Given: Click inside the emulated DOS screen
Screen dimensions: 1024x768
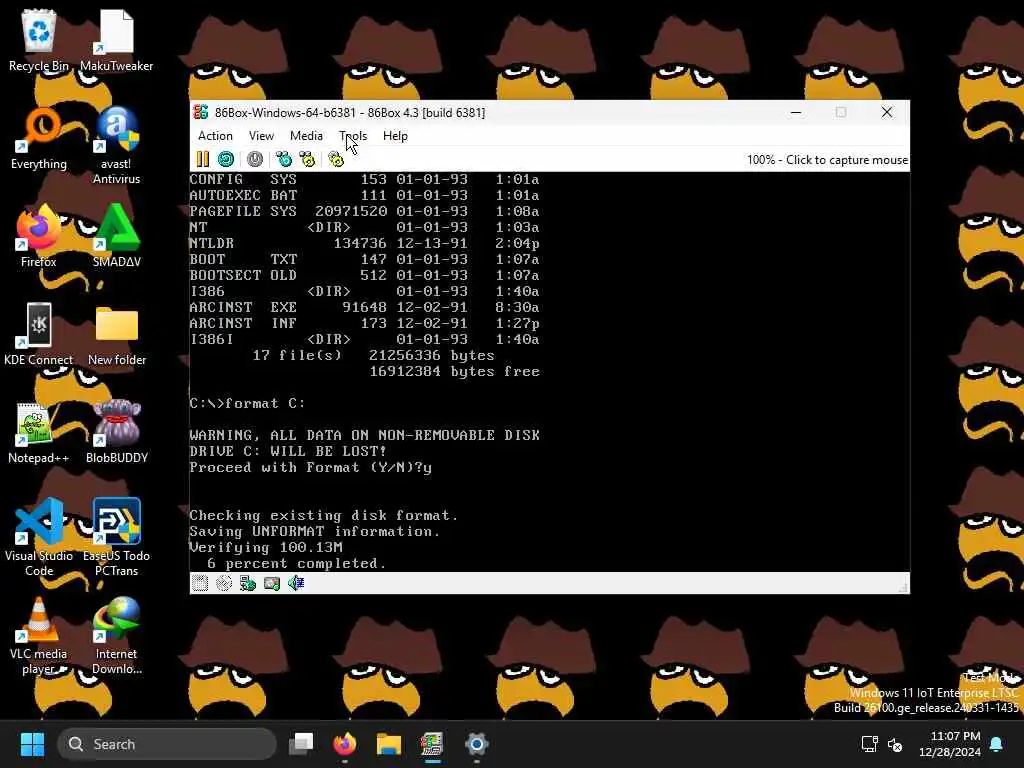Looking at the screenshot, I should 549,372.
